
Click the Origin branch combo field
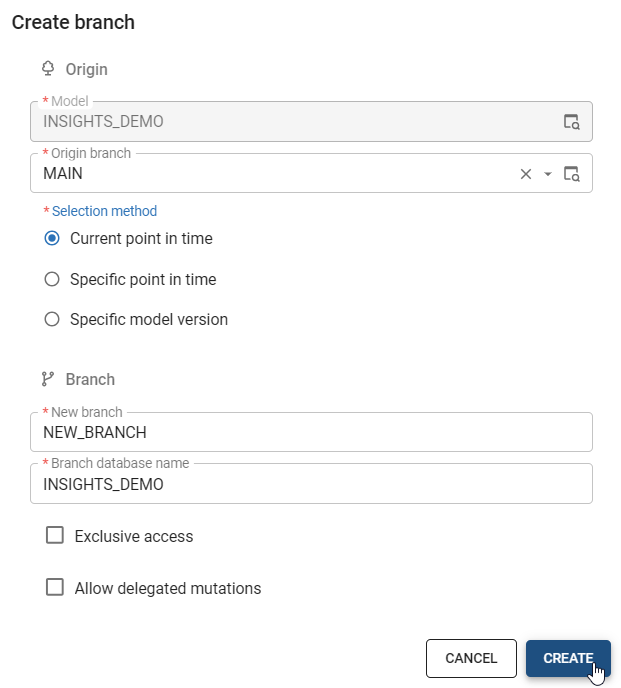[x=311, y=173]
